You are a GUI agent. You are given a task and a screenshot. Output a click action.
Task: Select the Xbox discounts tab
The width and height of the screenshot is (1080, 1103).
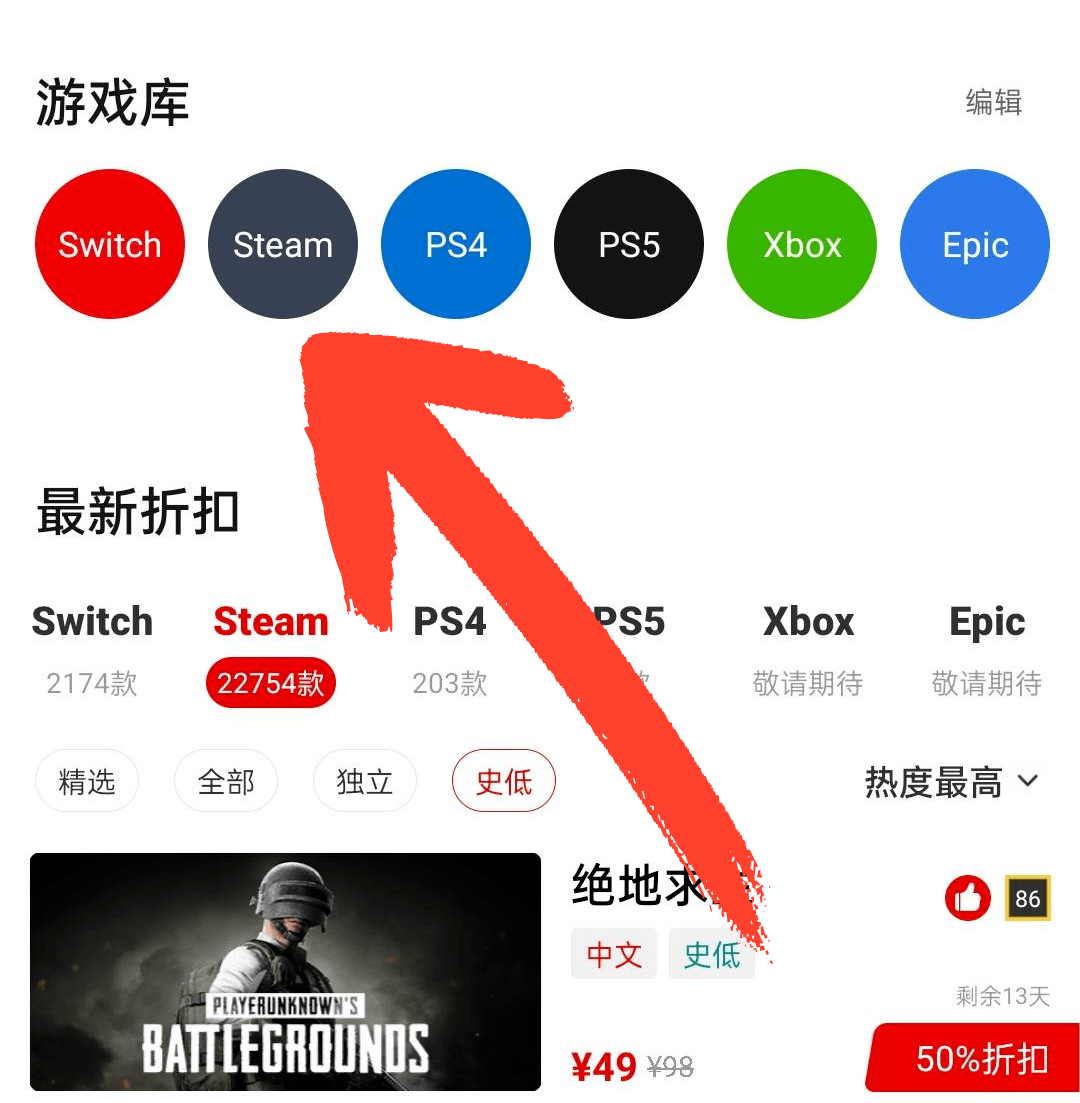pyautogui.click(x=808, y=649)
